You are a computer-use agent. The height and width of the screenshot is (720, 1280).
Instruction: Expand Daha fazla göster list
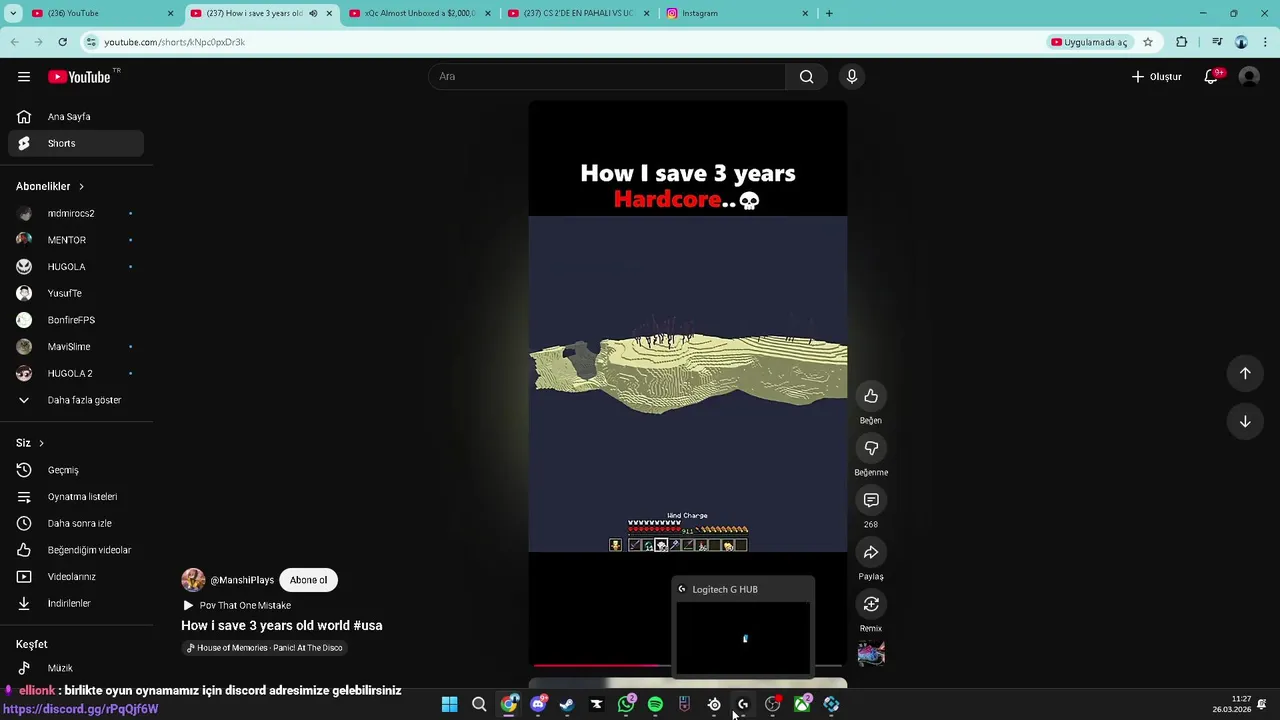76,400
